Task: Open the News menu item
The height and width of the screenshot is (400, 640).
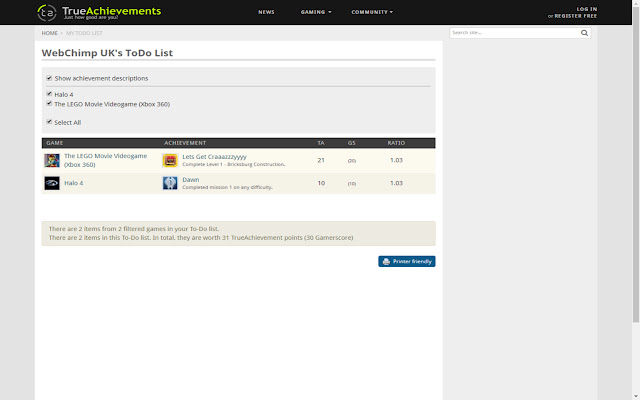Action: coord(266,12)
